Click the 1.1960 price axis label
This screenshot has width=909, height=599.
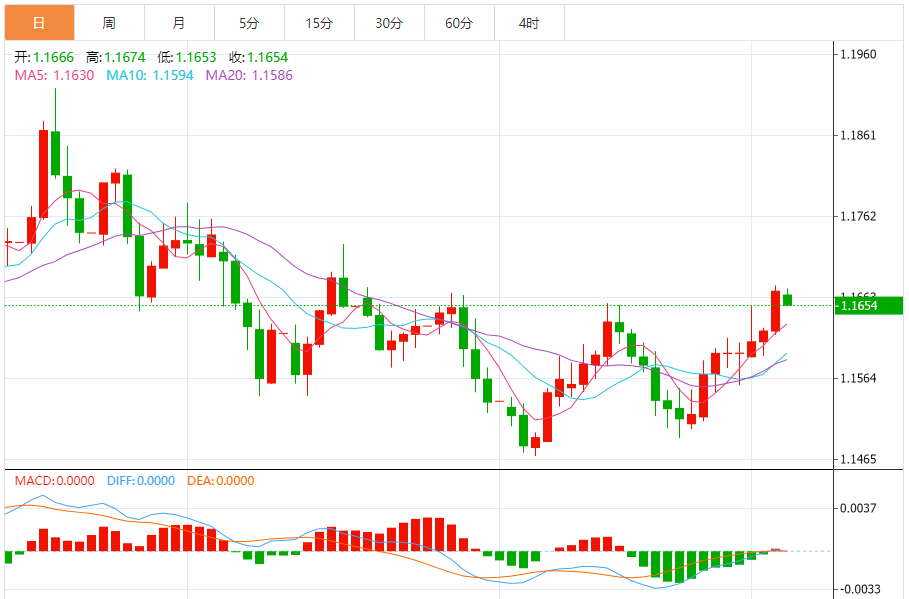coord(858,55)
